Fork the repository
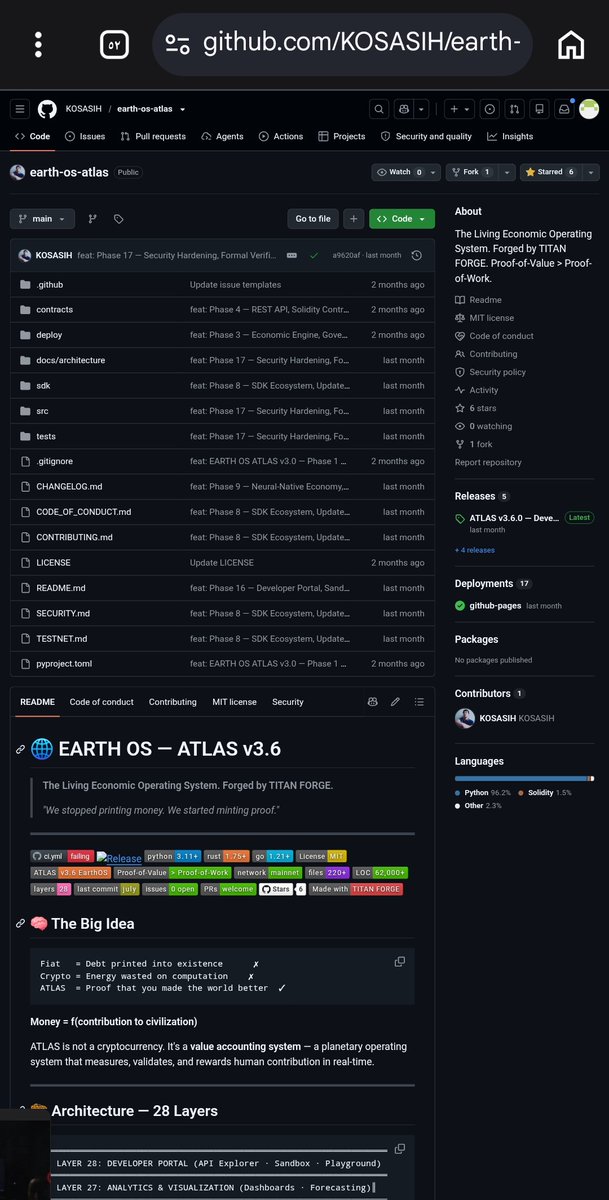The height and width of the screenshot is (1200, 609). pyautogui.click(x=470, y=172)
